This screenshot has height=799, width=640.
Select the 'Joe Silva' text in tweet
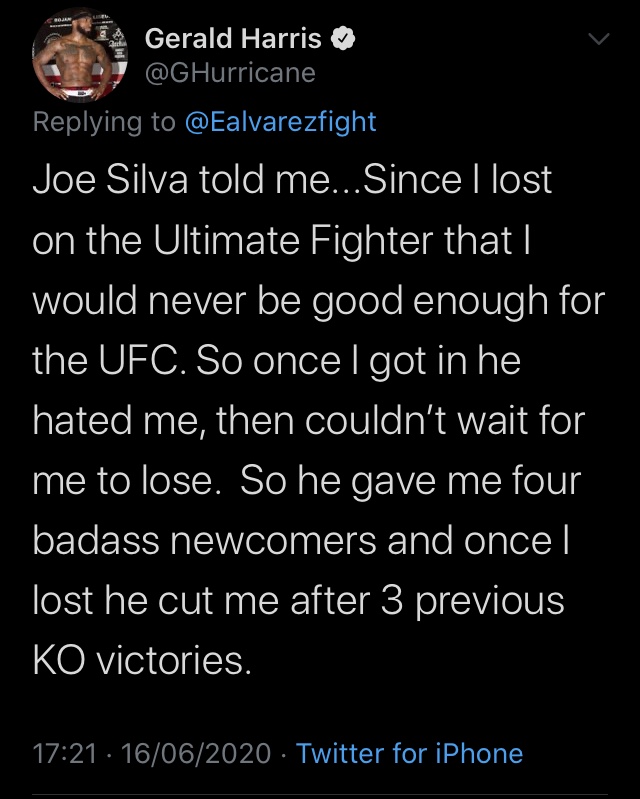point(111,180)
